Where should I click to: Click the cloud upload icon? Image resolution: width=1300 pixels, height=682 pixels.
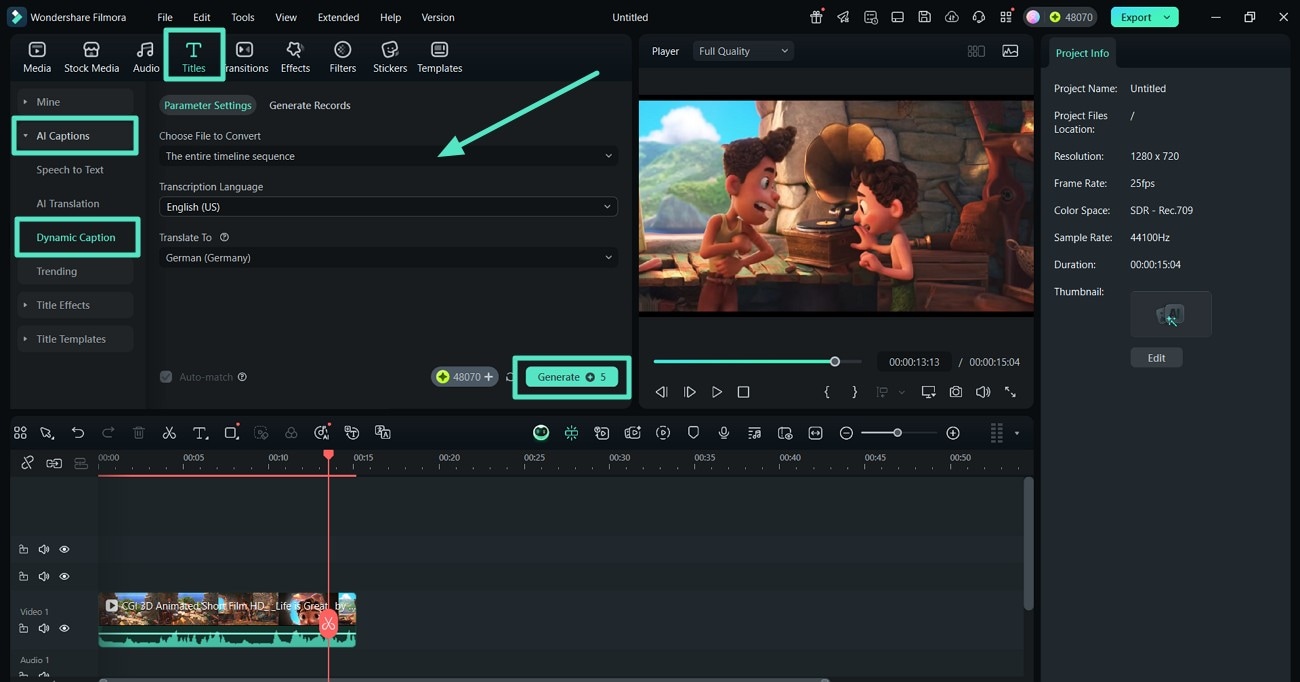tap(952, 17)
